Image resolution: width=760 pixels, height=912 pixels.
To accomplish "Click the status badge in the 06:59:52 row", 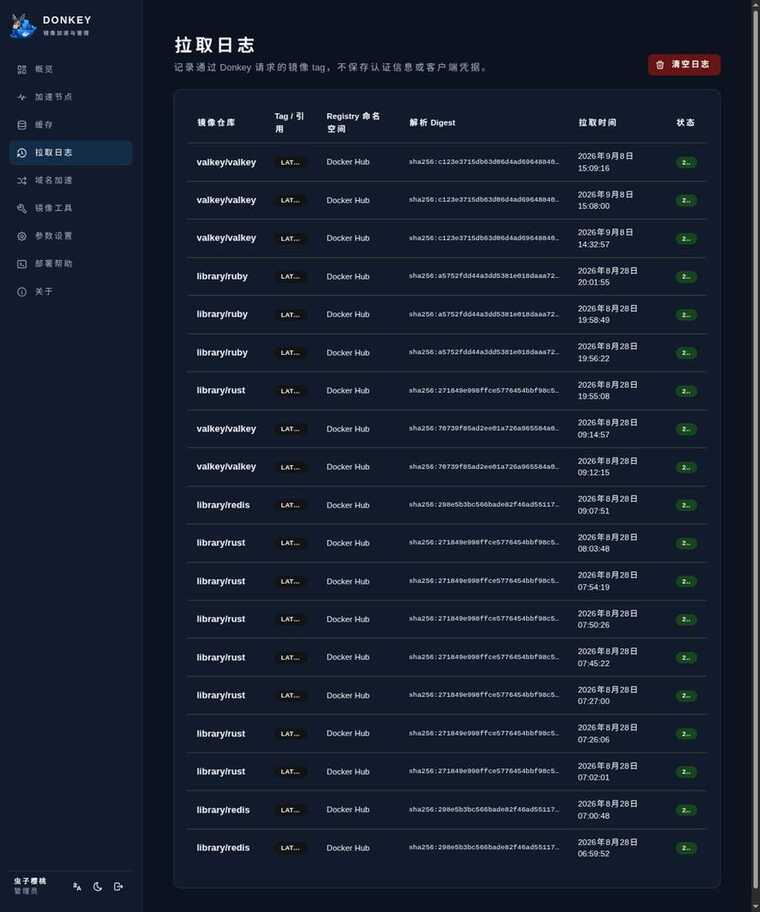I will (686, 848).
